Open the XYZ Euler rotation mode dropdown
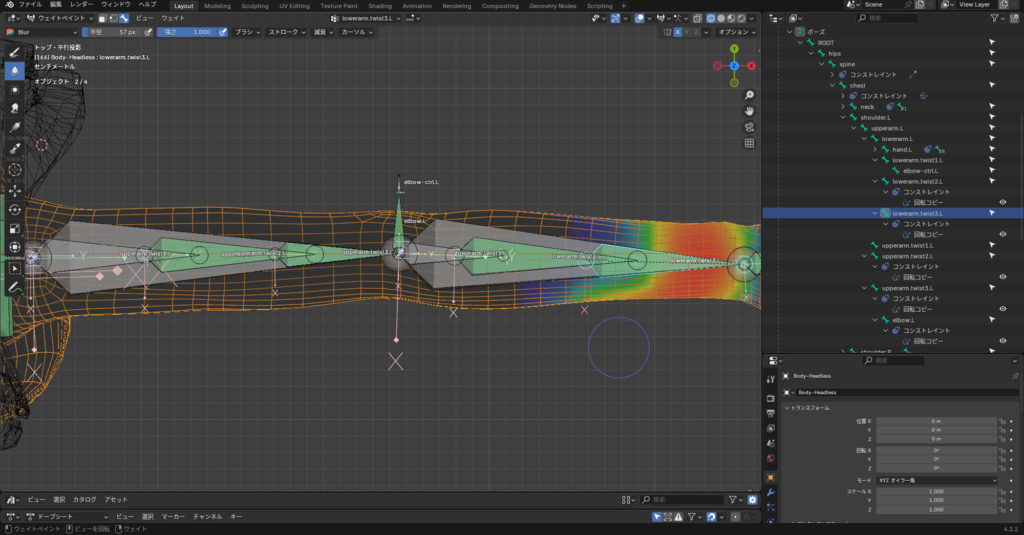This screenshot has height=535, width=1024. [936, 480]
